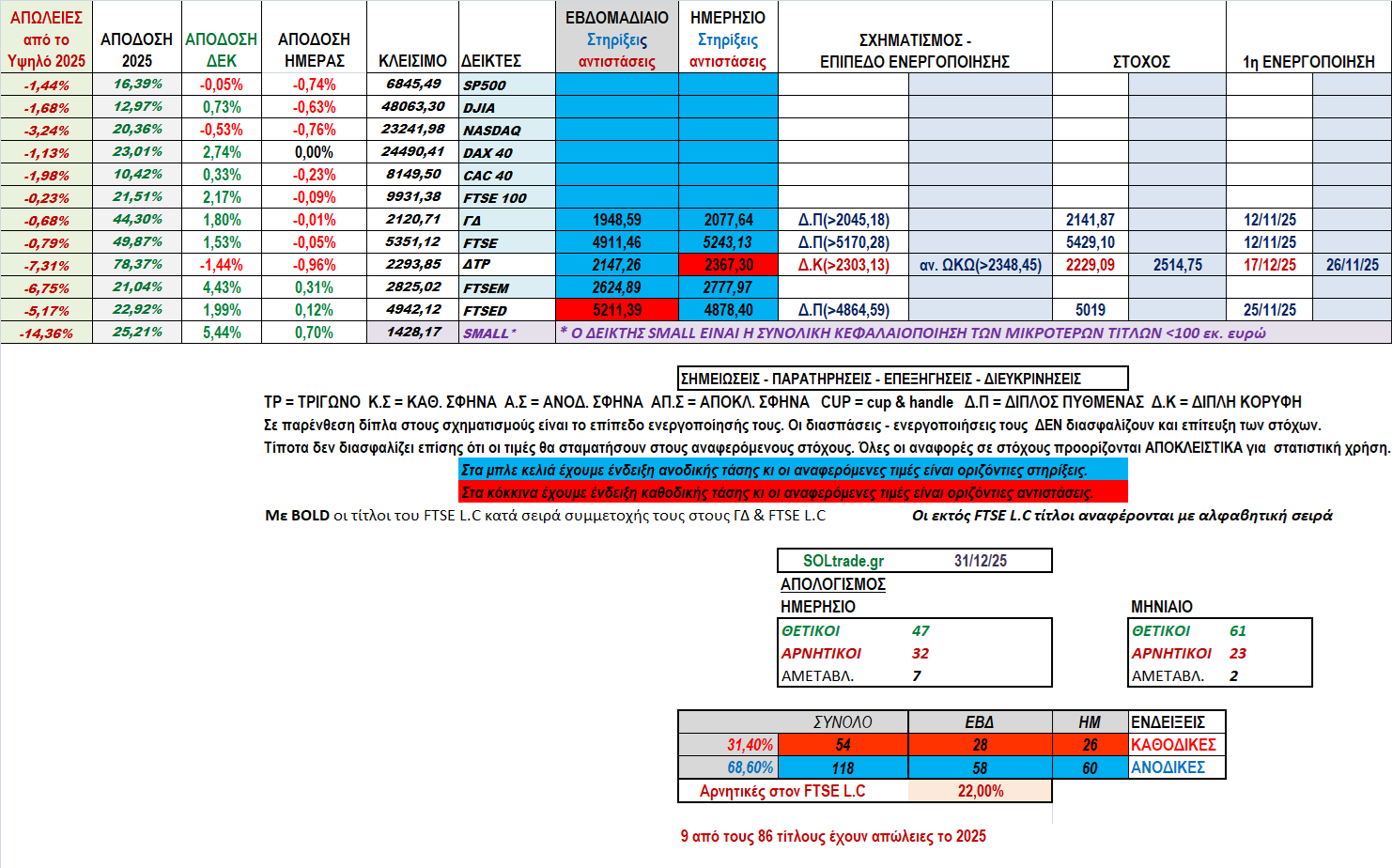The width and height of the screenshot is (1392, 868).
Task: Click the 22,00% FTSE L.C negative cell
Action: coord(980,791)
